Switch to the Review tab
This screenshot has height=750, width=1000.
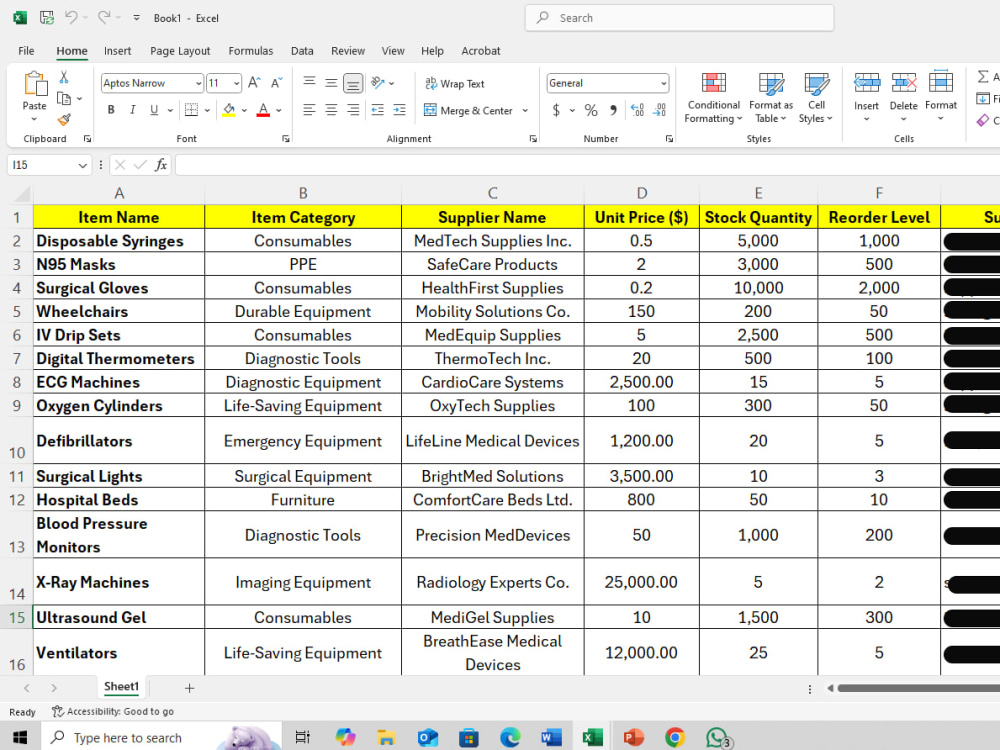click(348, 51)
